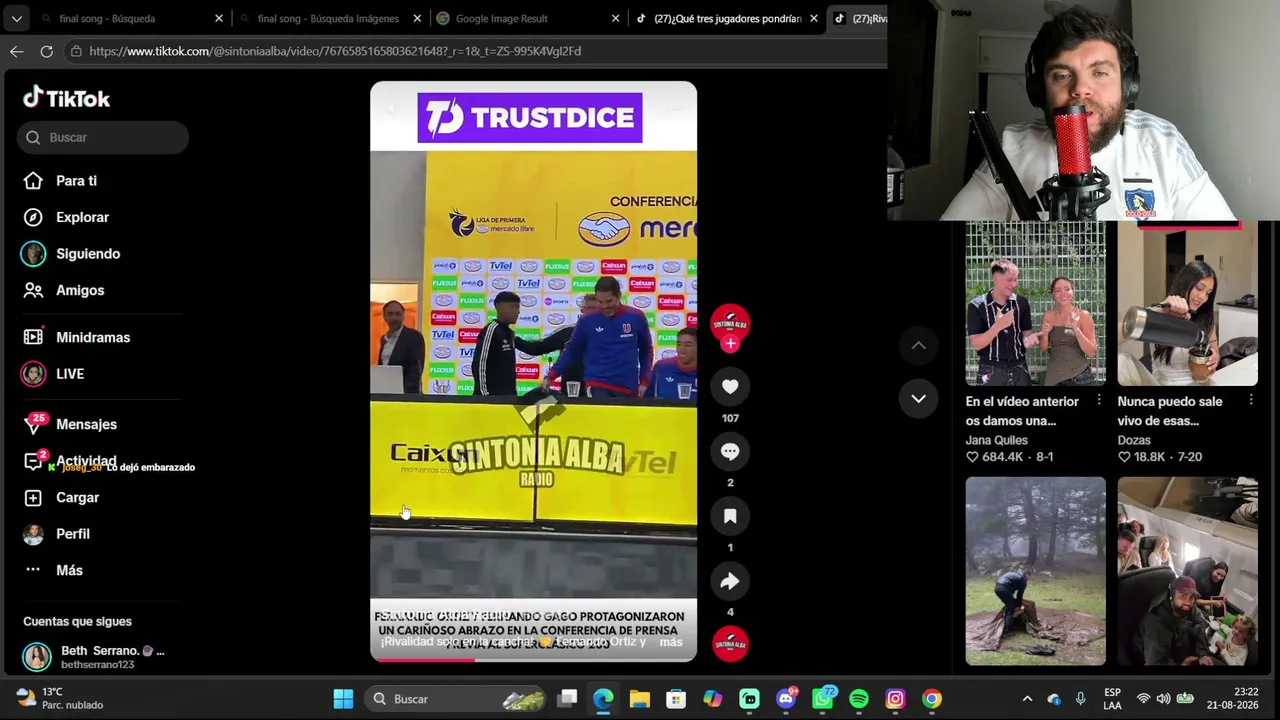Open Instagram from the taskbar
The height and width of the screenshot is (720, 1280).
click(895, 699)
